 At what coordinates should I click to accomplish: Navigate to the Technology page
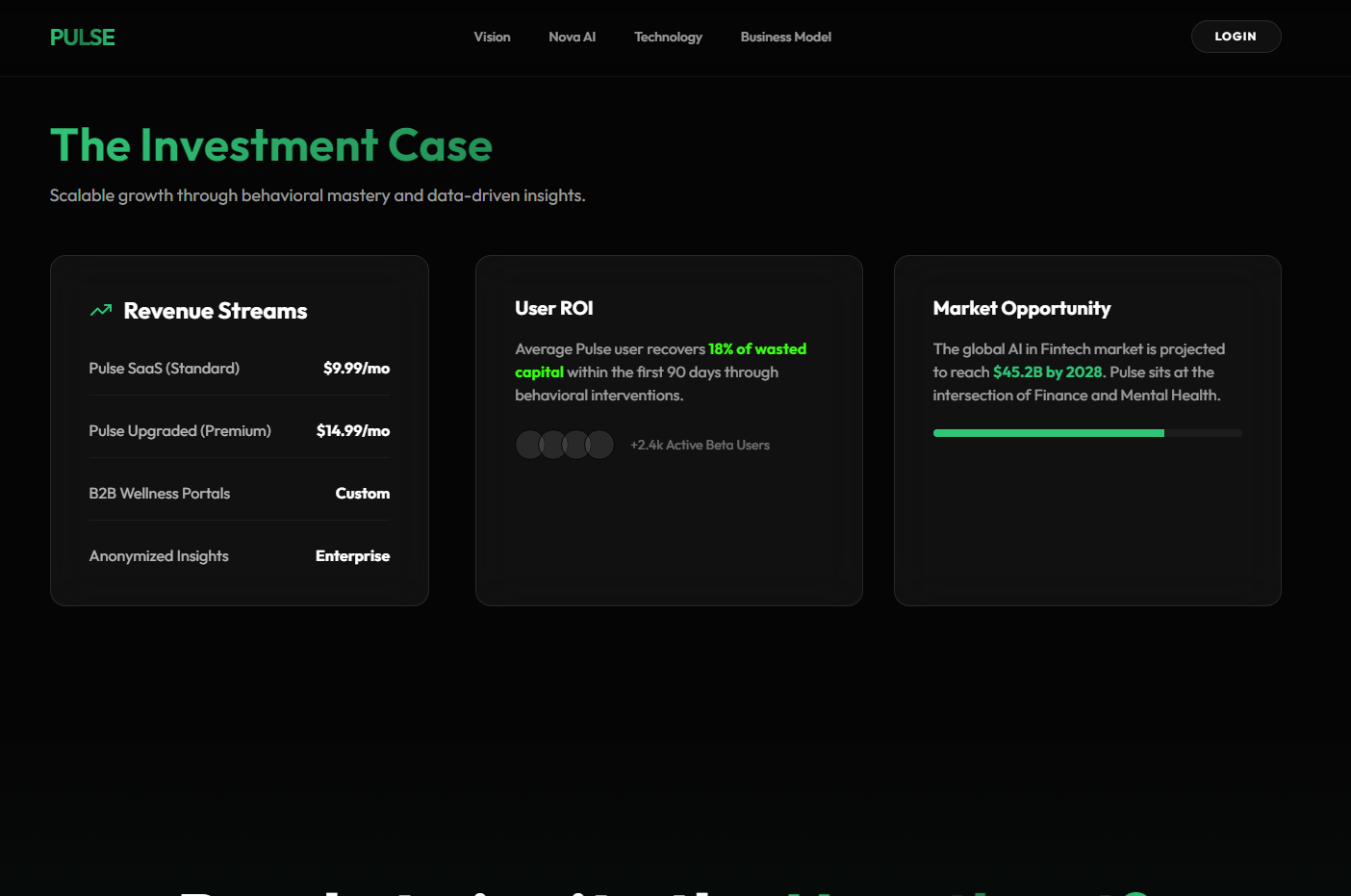[x=668, y=38]
